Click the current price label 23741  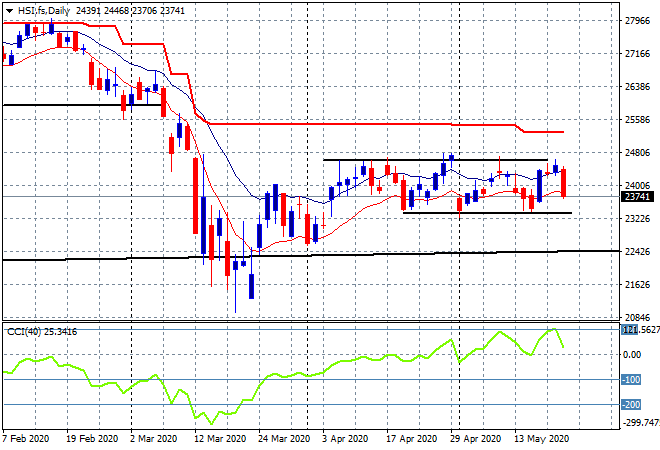tap(638, 197)
